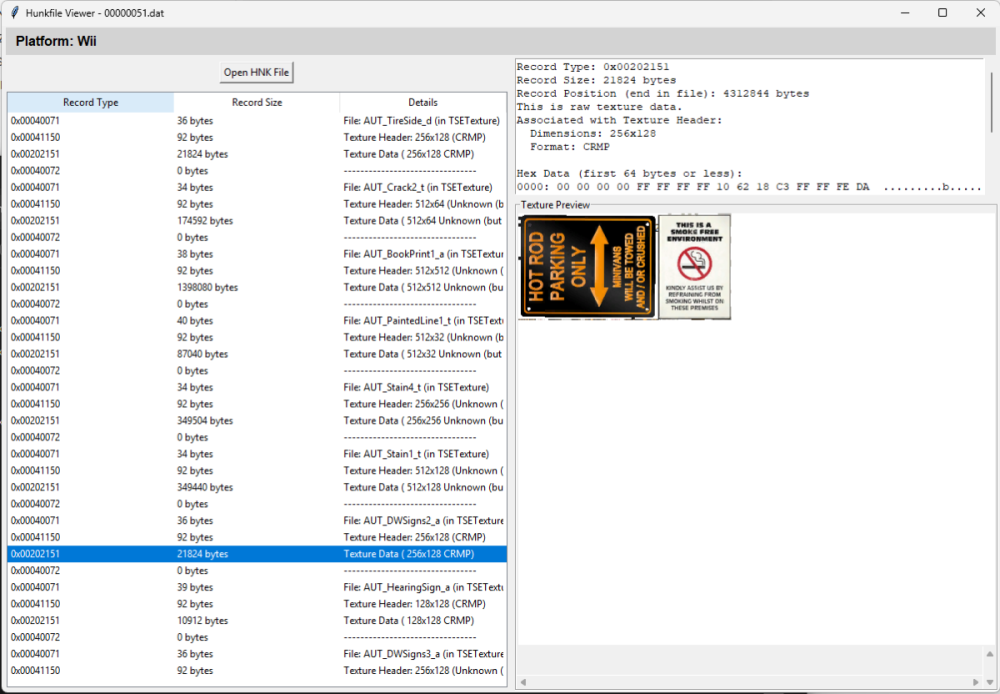The image size is (1000, 694).
Task: Select the AUT_Crack2_t file record
Action: tap(256, 187)
